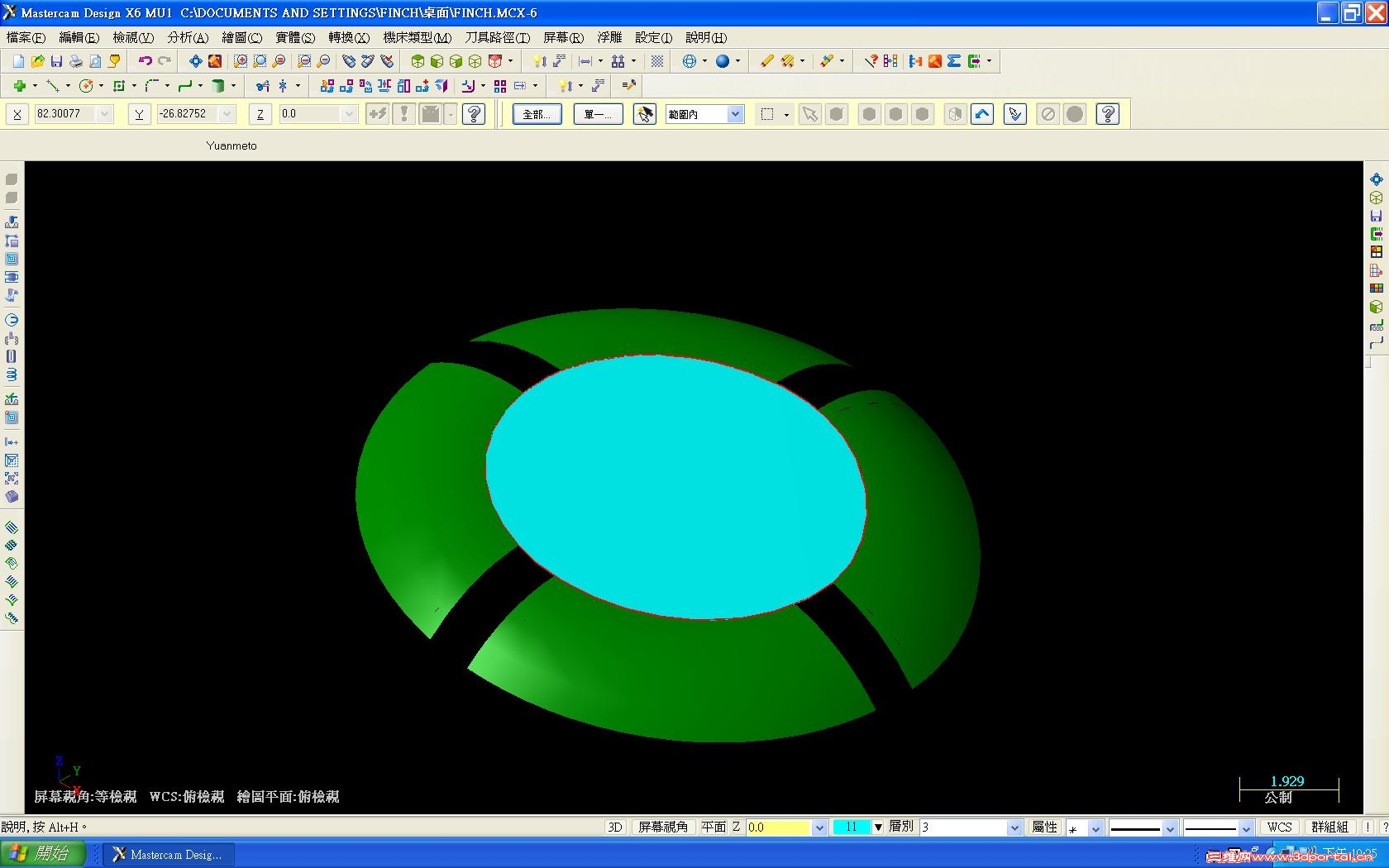Toggle the Z coordinate lock button
Image resolution: width=1389 pixels, height=868 pixels.
point(260,114)
